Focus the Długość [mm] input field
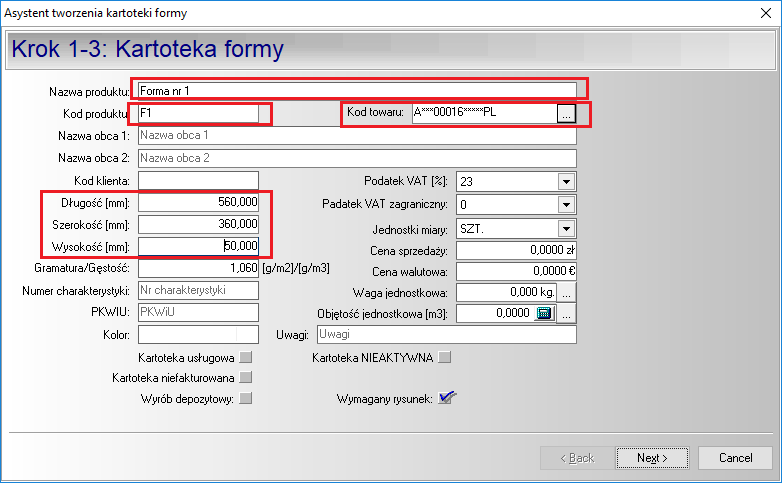Image resolution: width=782 pixels, height=483 pixels. tap(198, 203)
